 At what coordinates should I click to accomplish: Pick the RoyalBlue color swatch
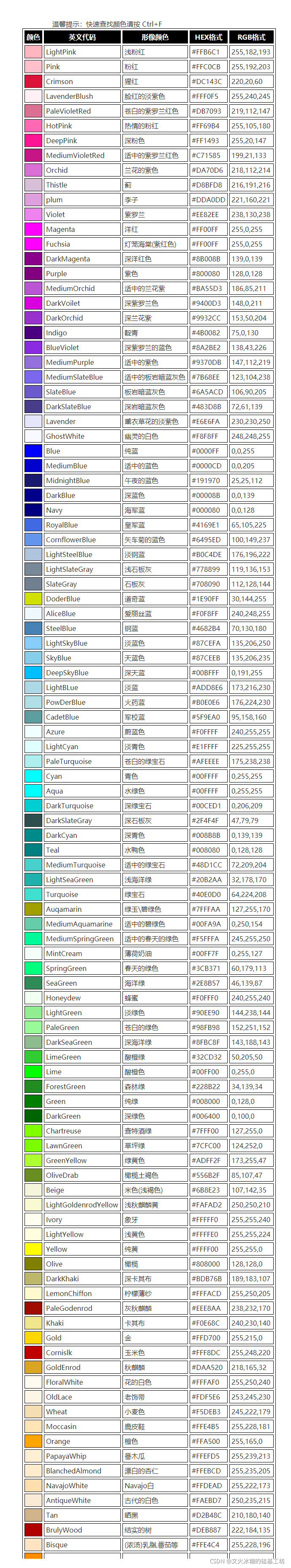[x=33, y=524]
